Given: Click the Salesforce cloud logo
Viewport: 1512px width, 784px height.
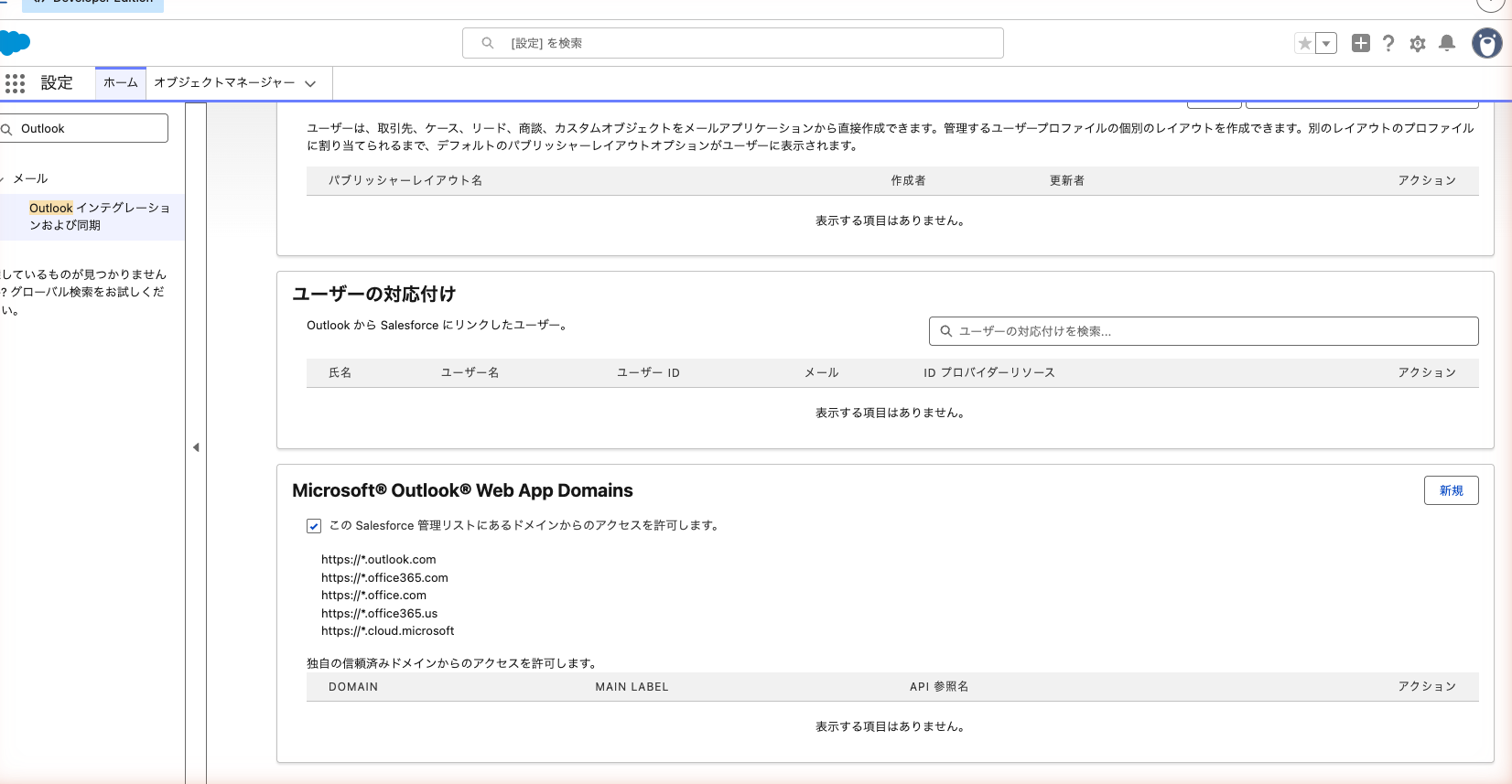Looking at the screenshot, I should tap(15, 43).
